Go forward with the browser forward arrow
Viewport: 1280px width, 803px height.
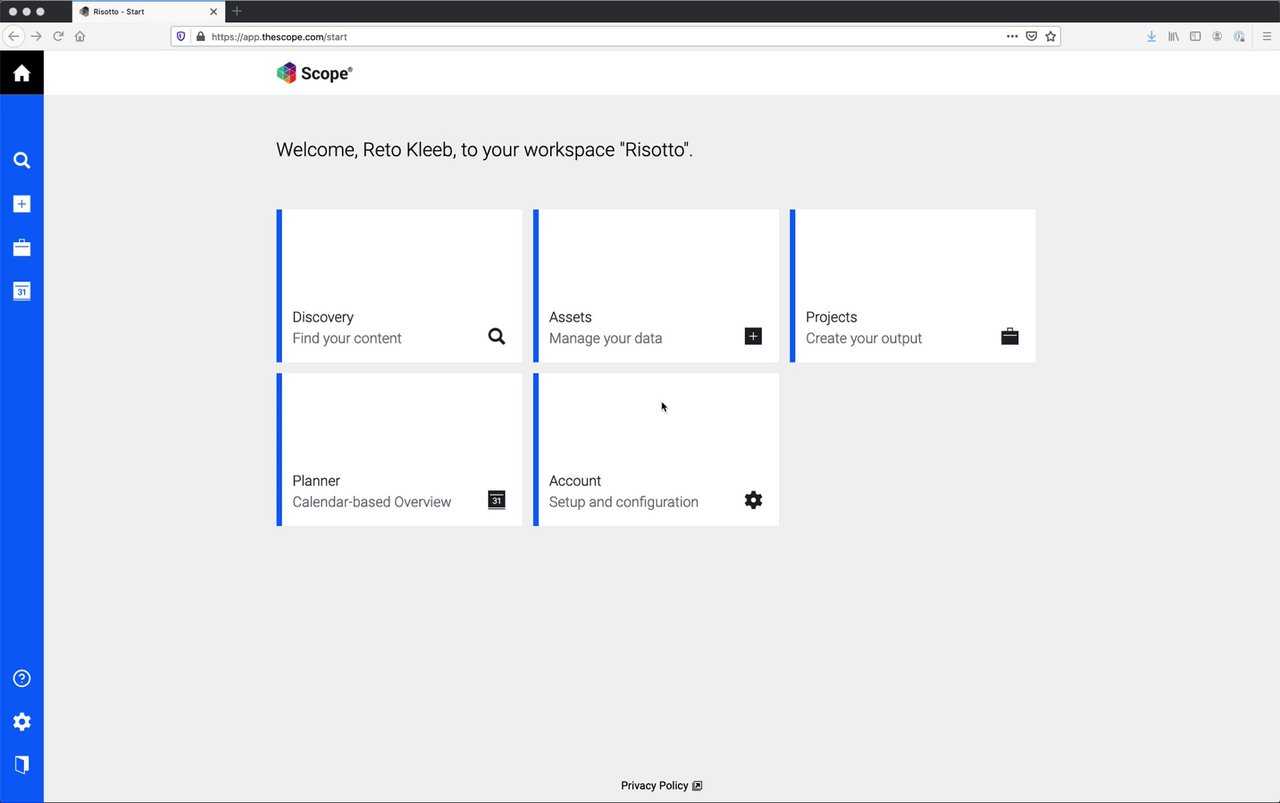[x=36, y=36]
